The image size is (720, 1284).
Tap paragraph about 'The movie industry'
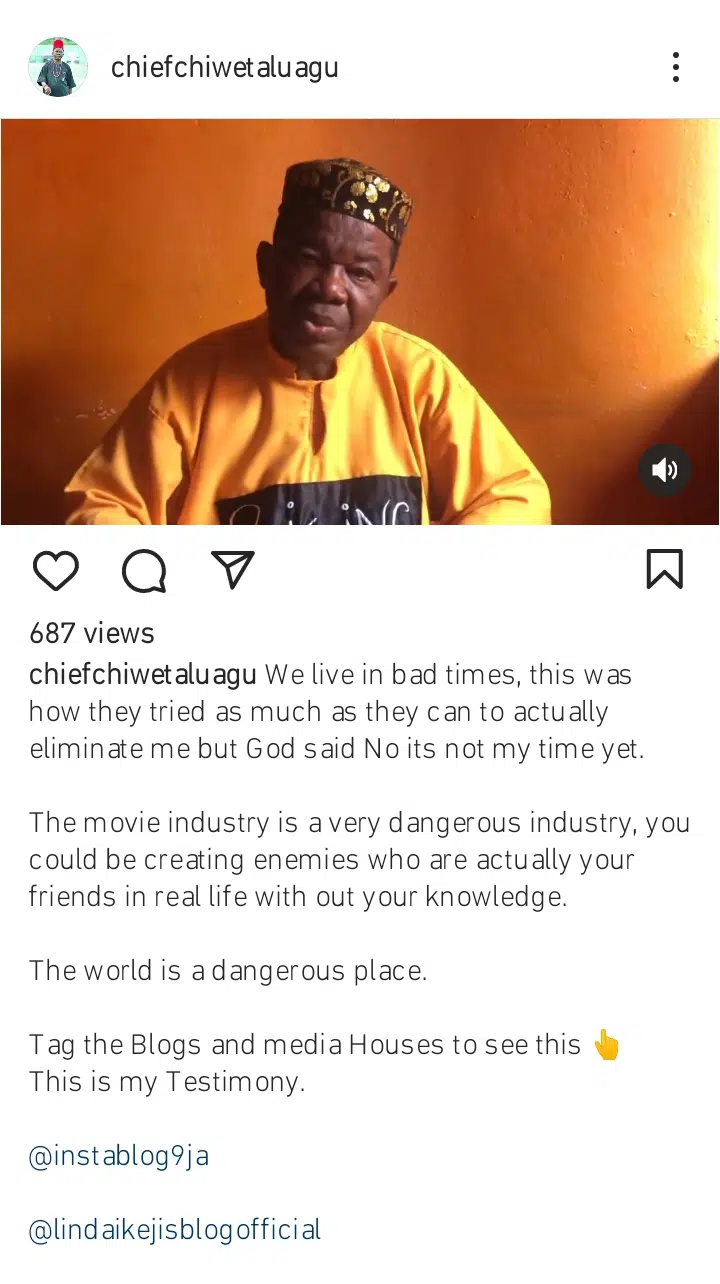(360, 860)
